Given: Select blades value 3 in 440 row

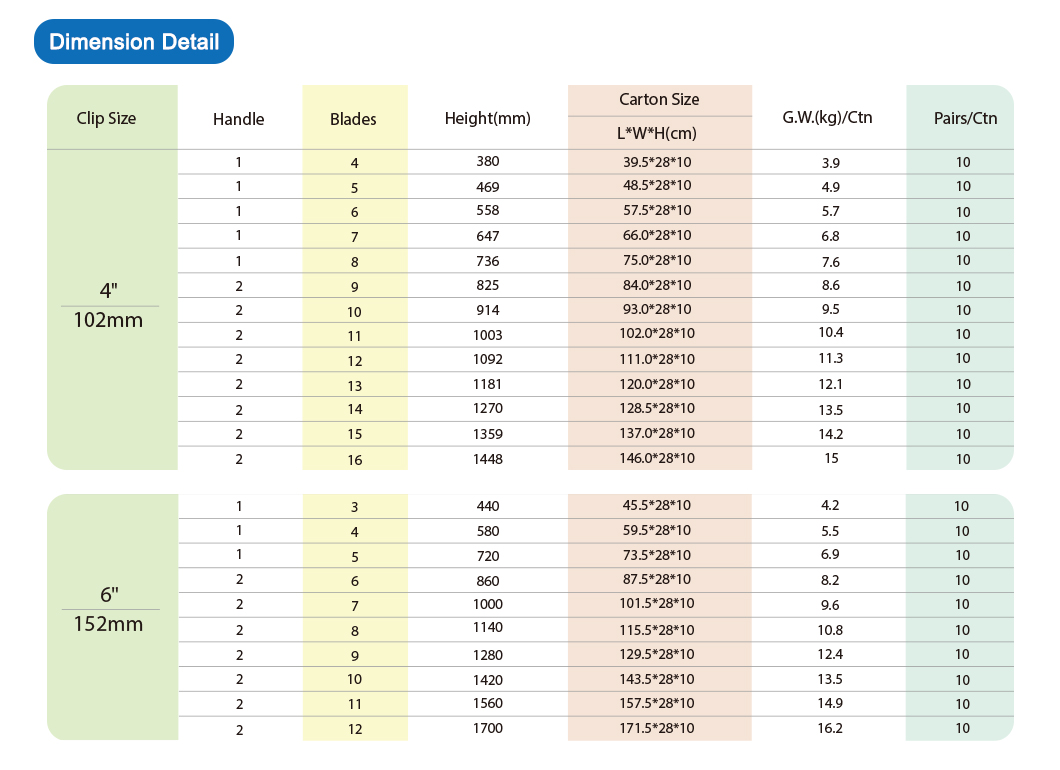Looking at the screenshot, I should [x=354, y=507].
